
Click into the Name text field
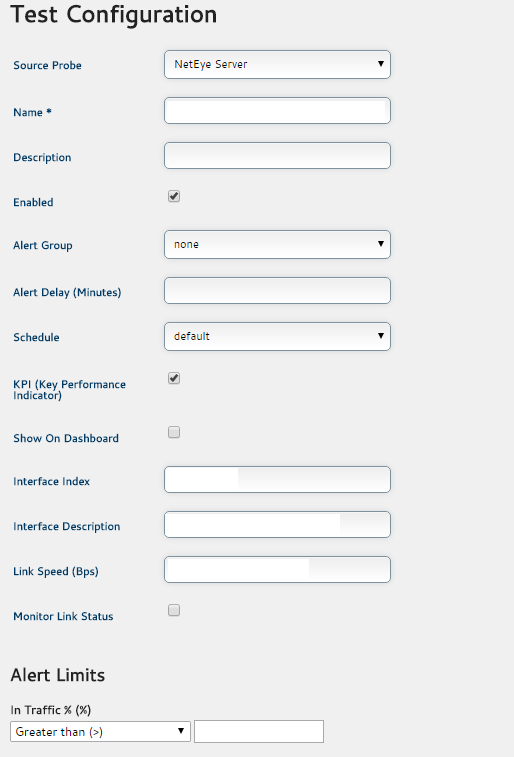[277, 111]
